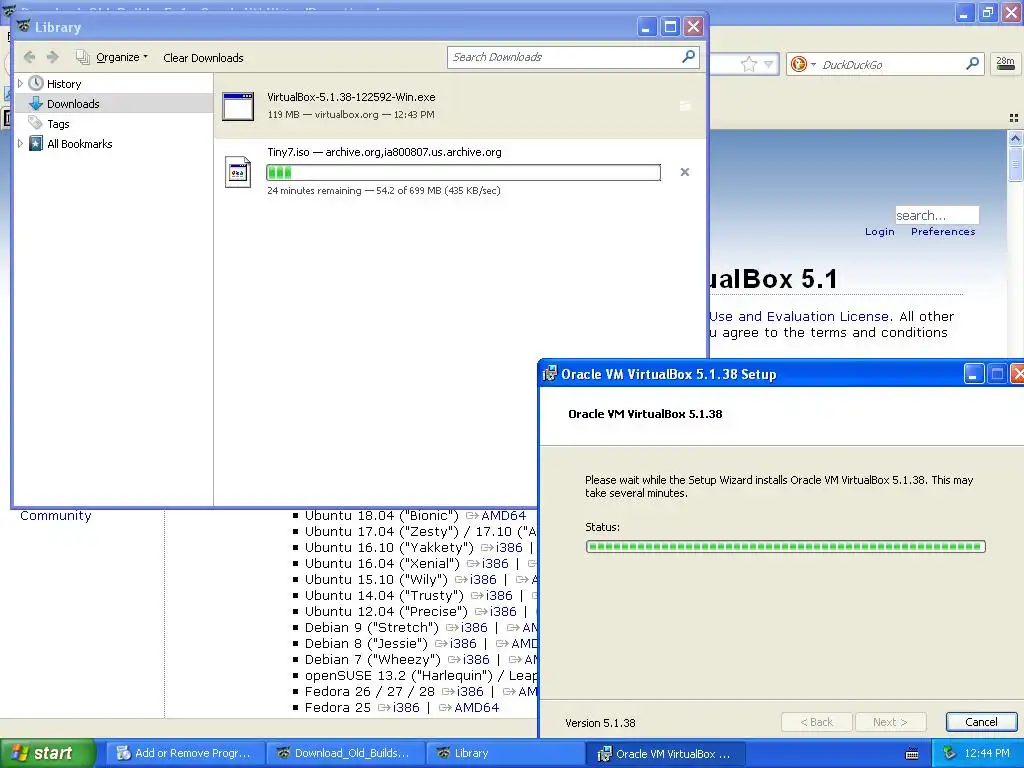Click VirtualBox setup installation progress bar
The width and height of the screenshot is (1024, 768).
click(786, 547)
